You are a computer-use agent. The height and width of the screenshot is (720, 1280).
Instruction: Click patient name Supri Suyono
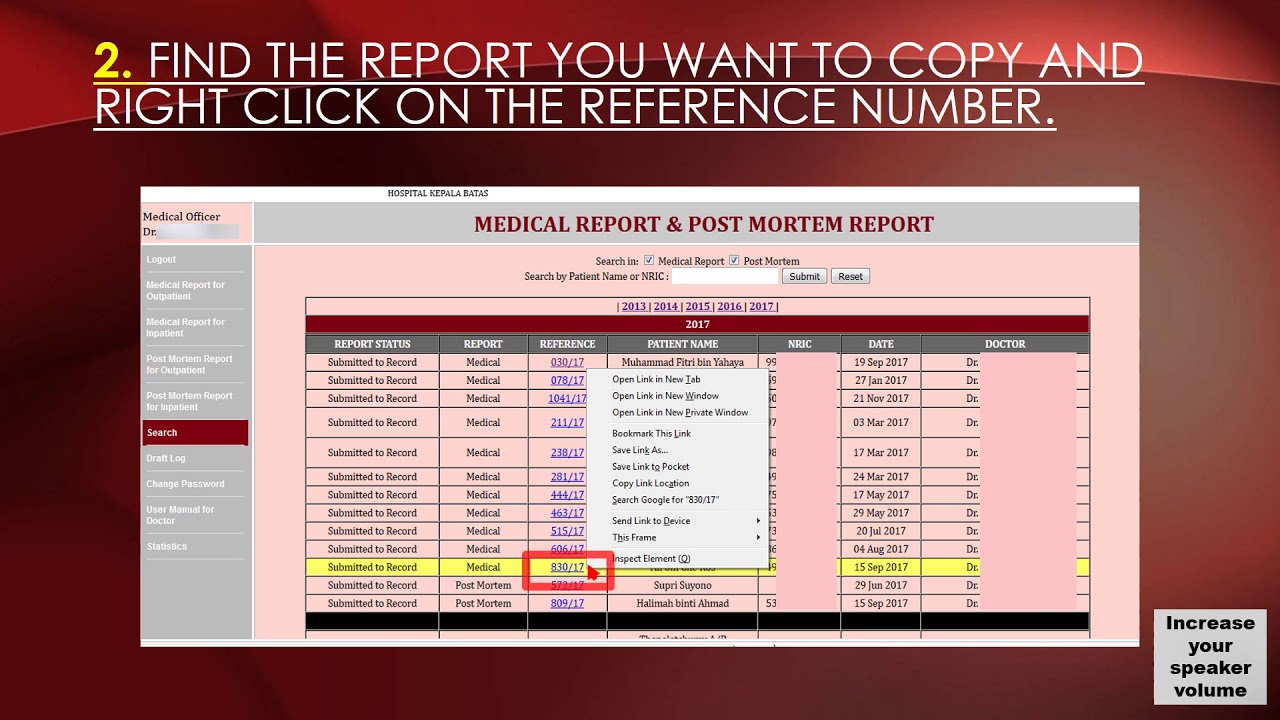683,586
